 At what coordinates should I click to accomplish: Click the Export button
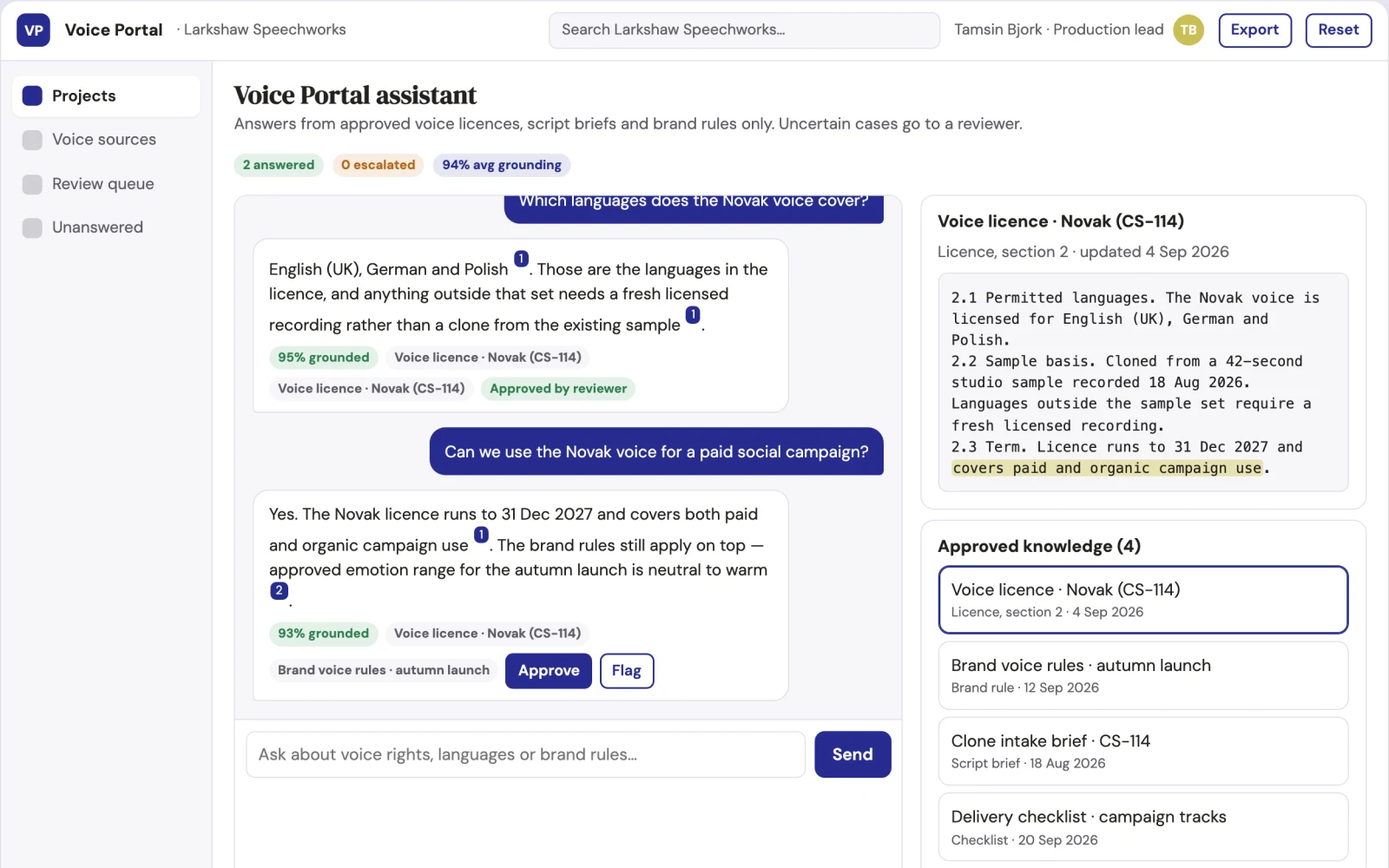(1254, 30)
